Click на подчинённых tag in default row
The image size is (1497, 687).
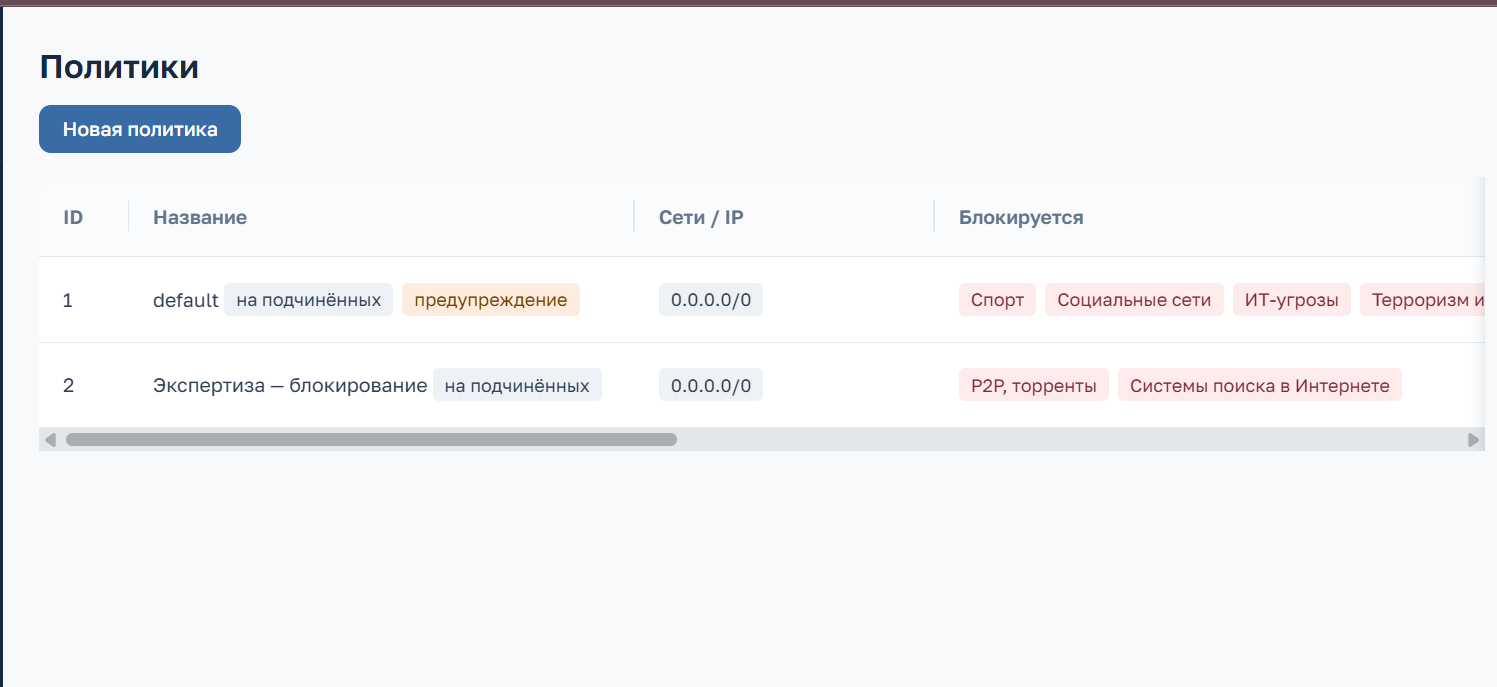pos(308,300)
